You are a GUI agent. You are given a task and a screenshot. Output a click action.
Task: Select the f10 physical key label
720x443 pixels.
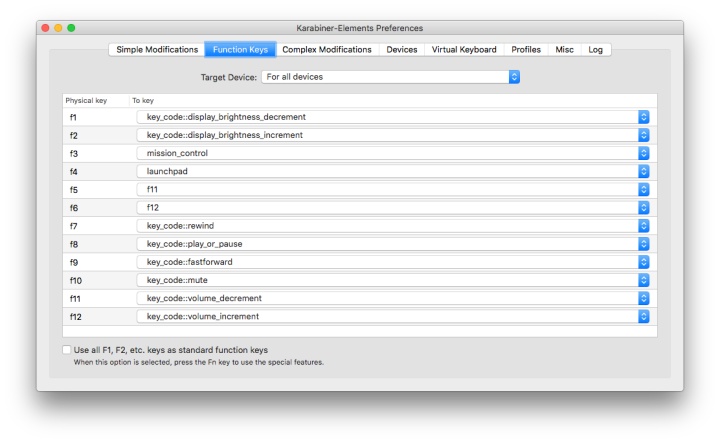coord(76,280)
